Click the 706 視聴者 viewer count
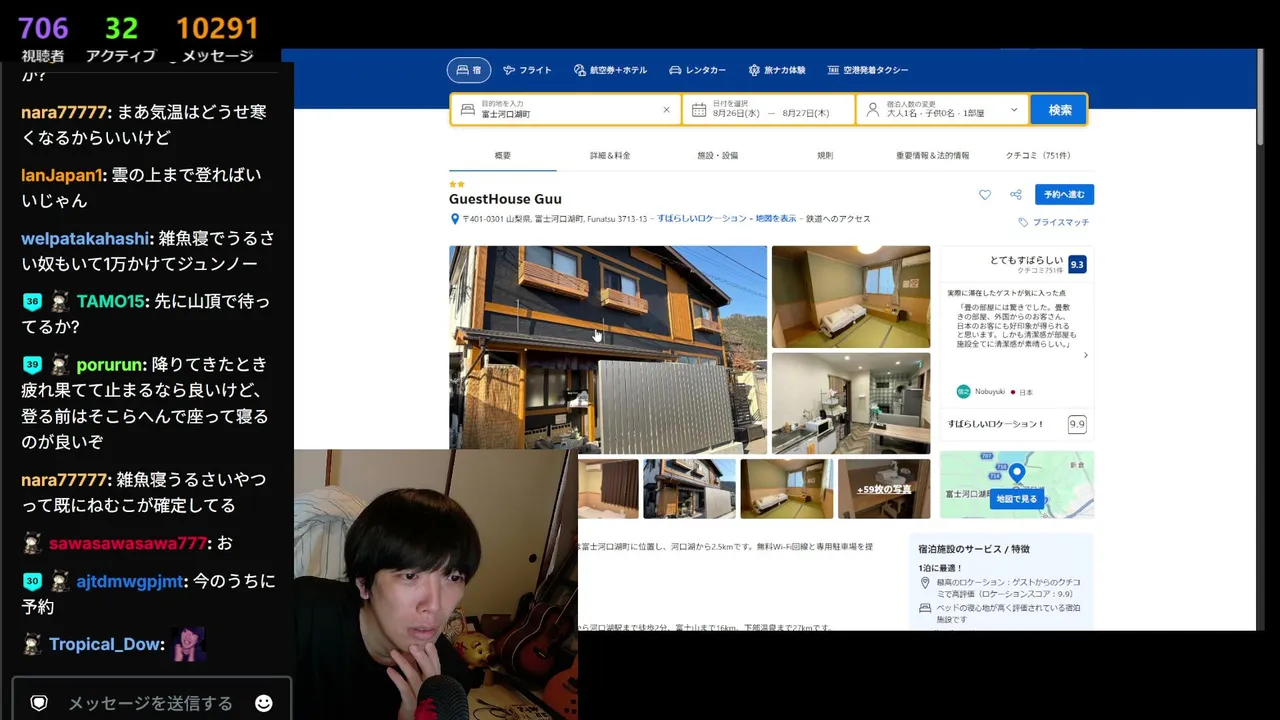This screenshot has height=720, width=1280. (43, 38)
